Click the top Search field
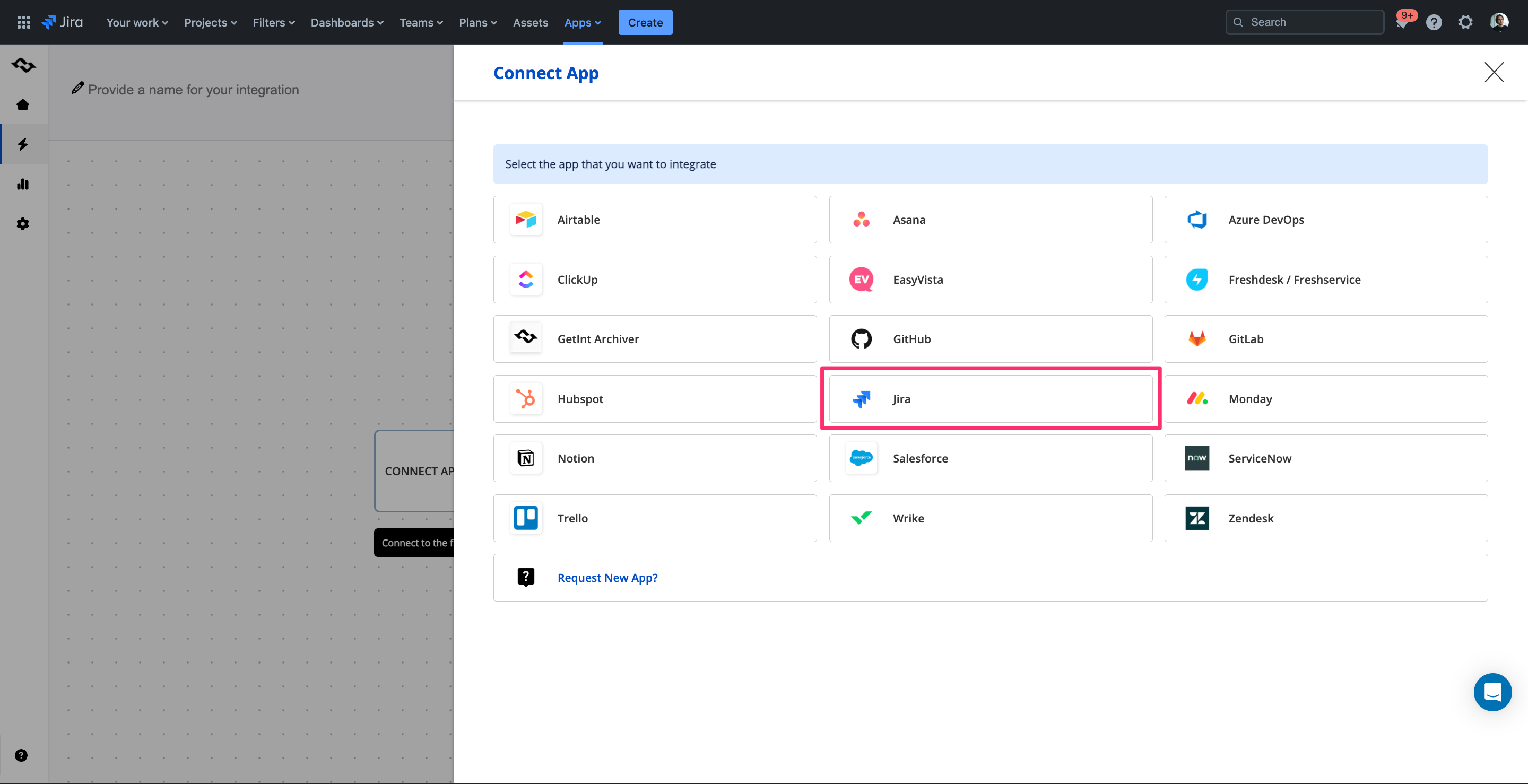 click(1305, 22)
